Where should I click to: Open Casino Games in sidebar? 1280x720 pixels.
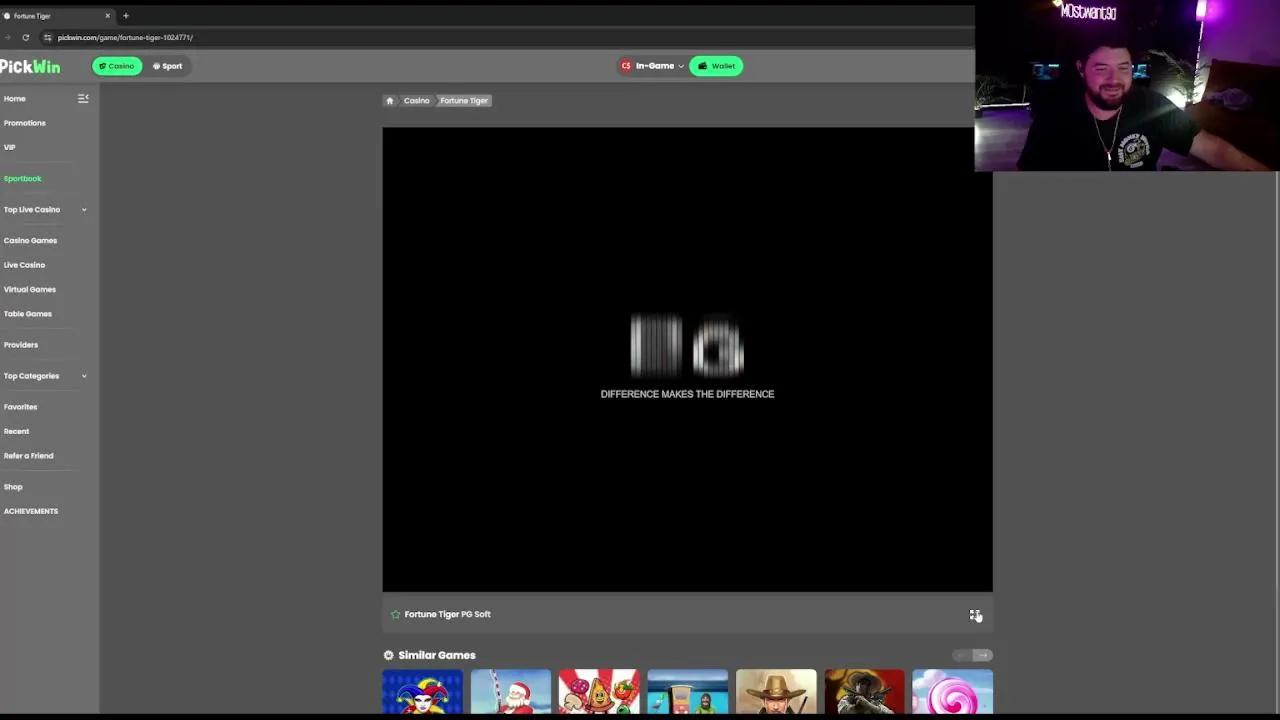click(x=31, y=241)
